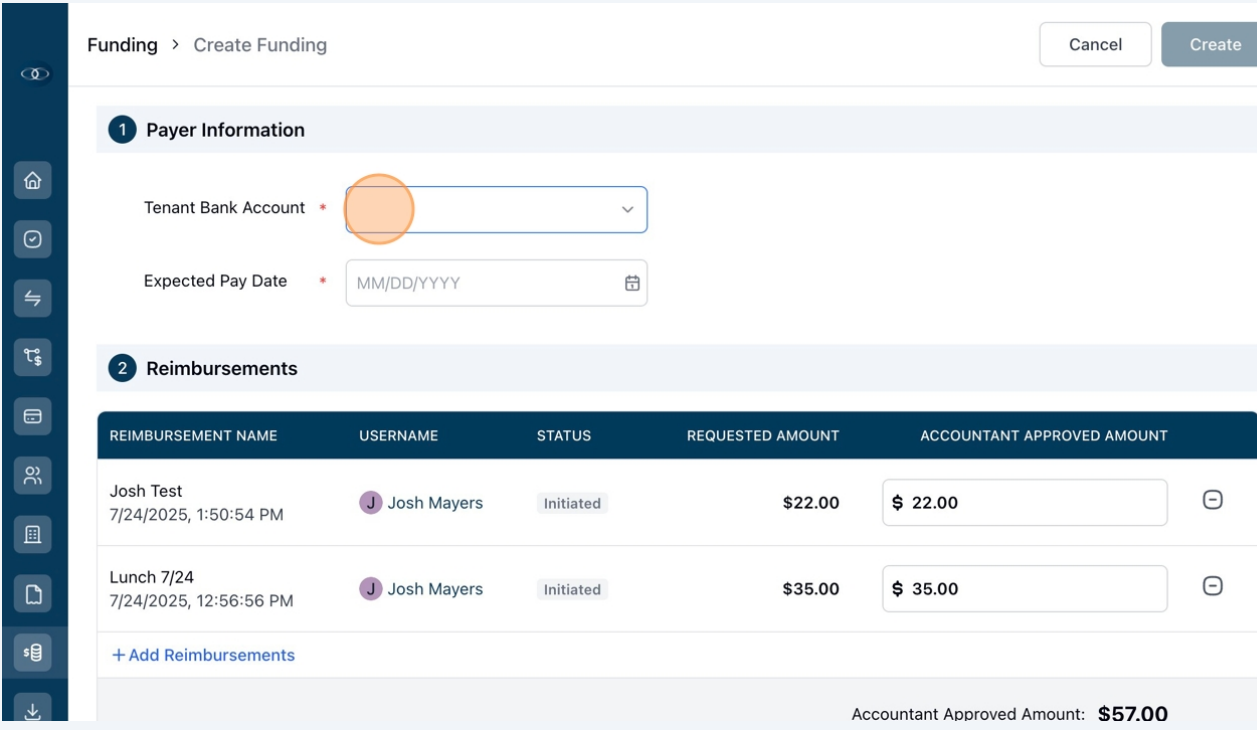Click the Create Funding breadcrumb text
This screenshot has height=730, width=1257.
(260, 45)
